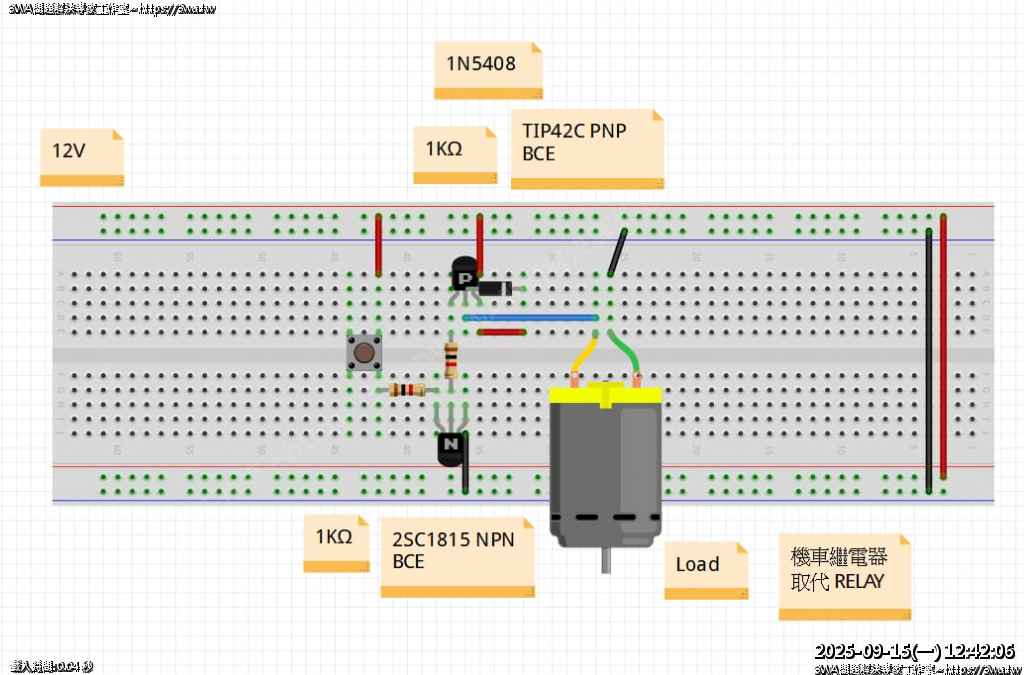The width and height of the screenshot is (1024, 675).
Task: Click the watermark URL at top left
Action: point(111,9)
